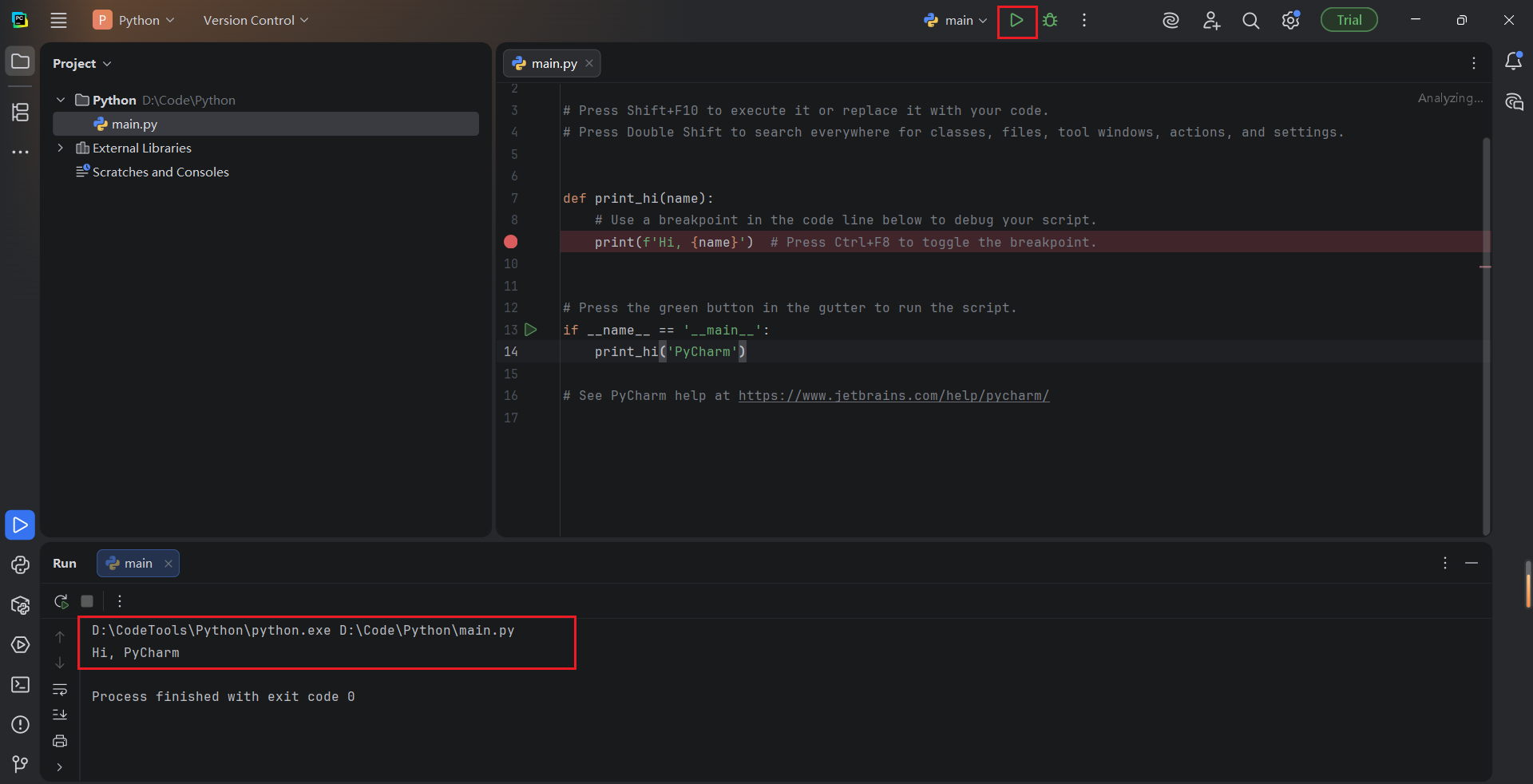
Task: Click the def print_hi(name) line
Action: (x=638, y=199)
